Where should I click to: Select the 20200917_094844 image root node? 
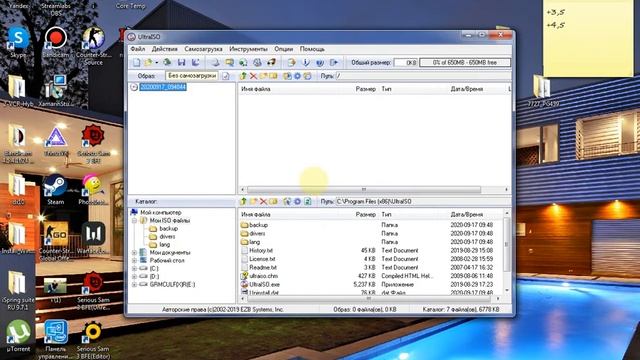(163, 87)
